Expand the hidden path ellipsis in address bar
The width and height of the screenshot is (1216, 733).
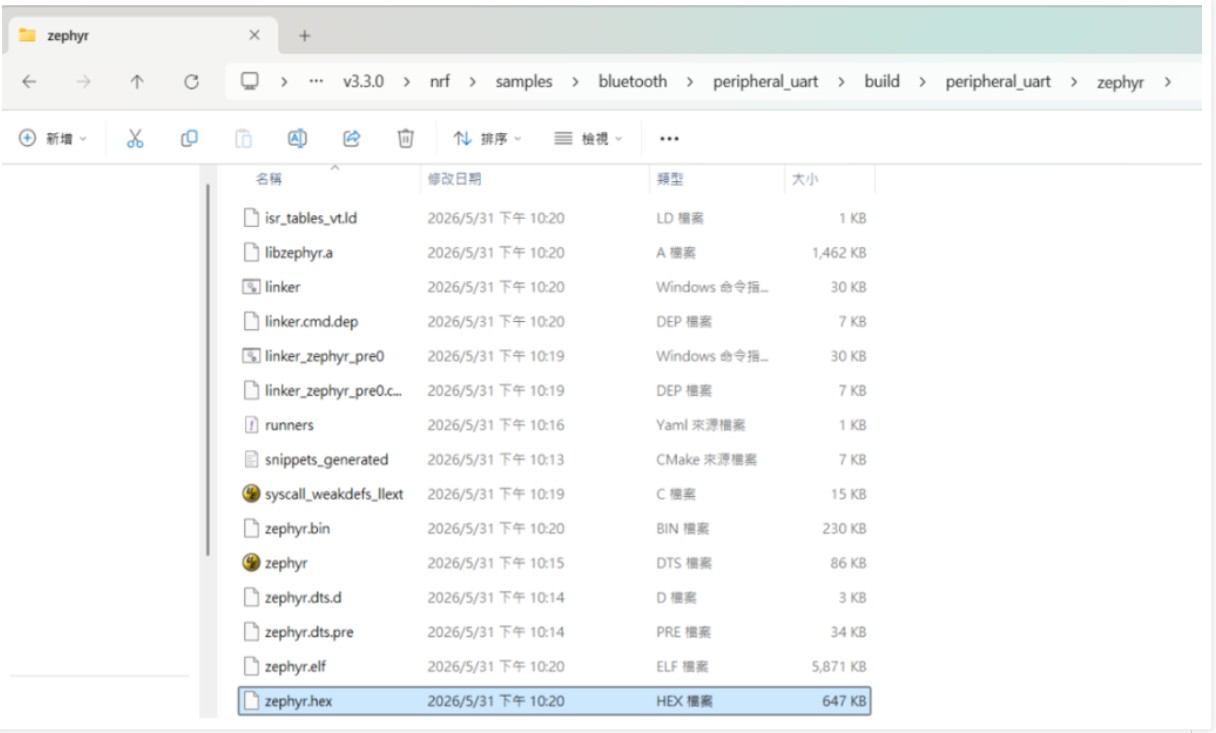[x=316, y=82]
